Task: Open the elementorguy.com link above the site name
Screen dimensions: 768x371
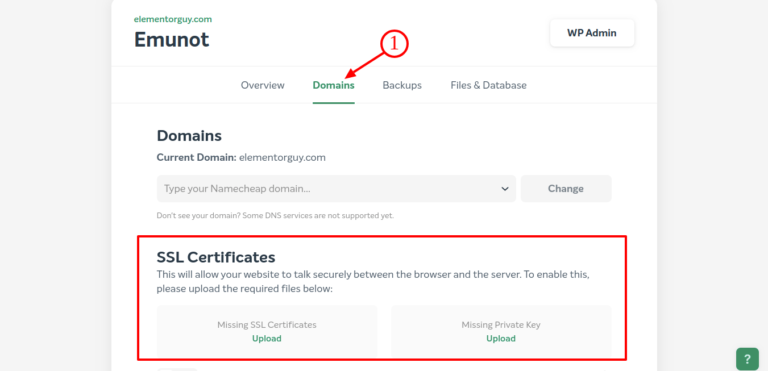Action: (173, 20)
